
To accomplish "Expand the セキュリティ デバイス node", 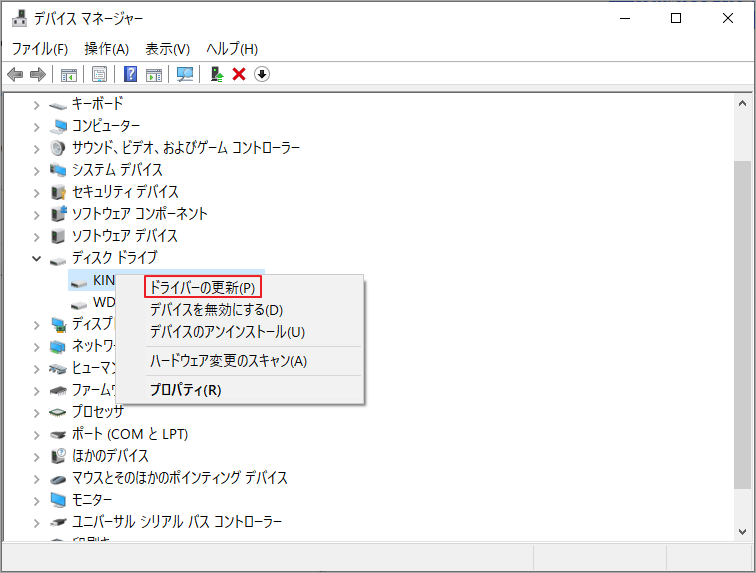I will tap(37, 193).
